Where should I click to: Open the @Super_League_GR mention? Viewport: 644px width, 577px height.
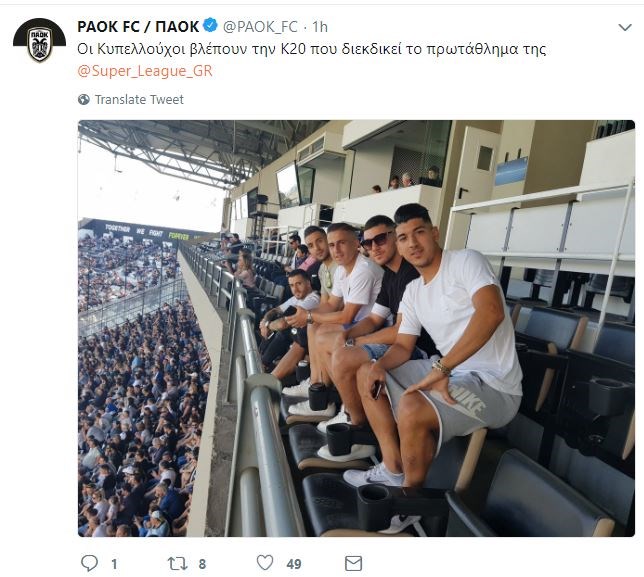[x=145, y=71]
